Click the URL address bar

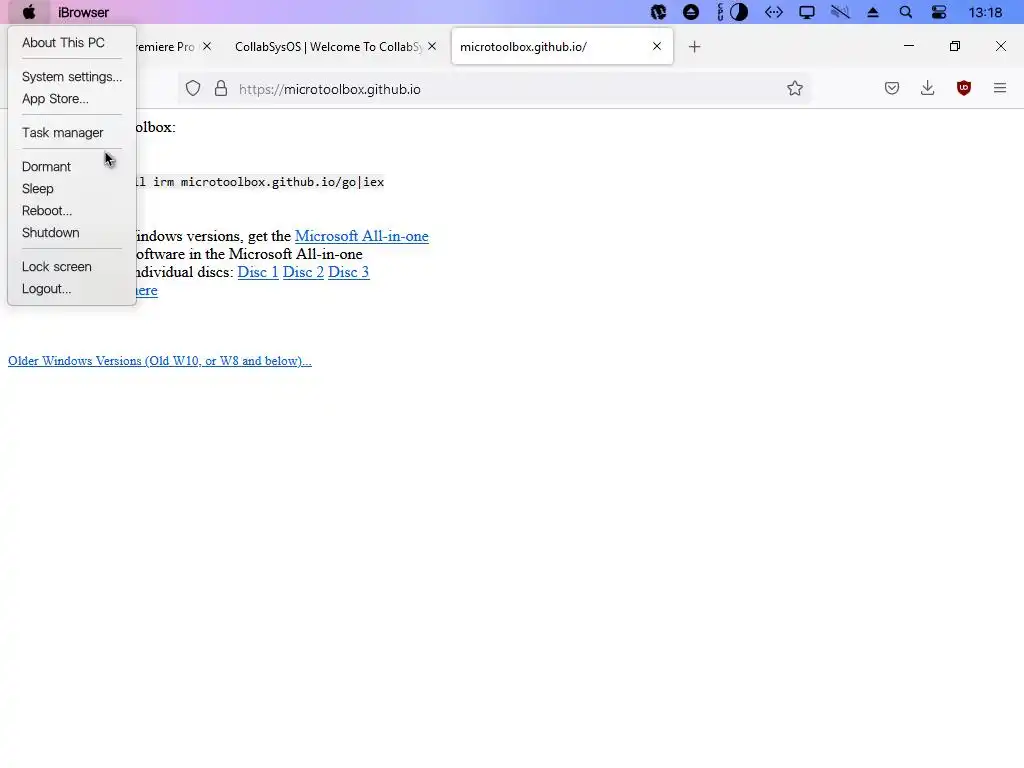click(x=494, y=89)
